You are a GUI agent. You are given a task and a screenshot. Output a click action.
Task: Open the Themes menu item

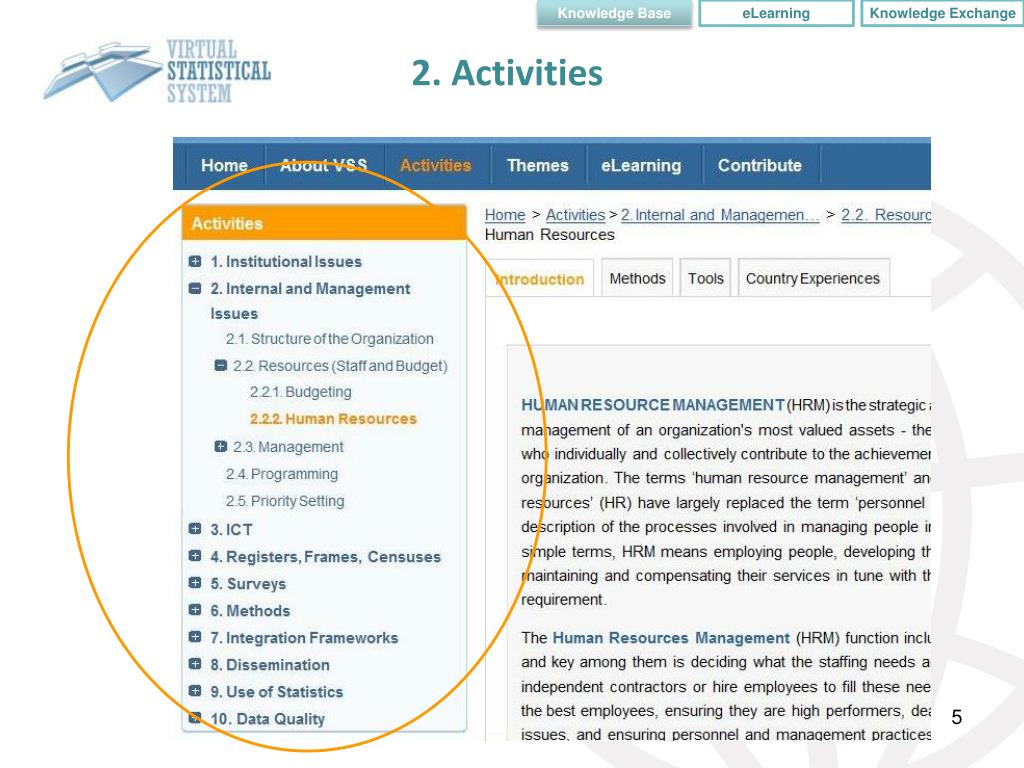[x=537, y=165]
